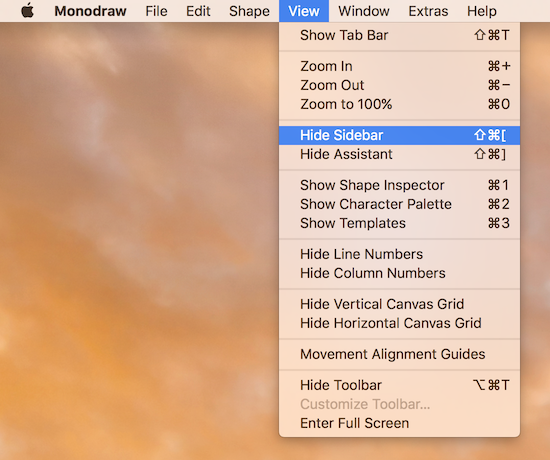Open the Monodraw application menu
Image resolution: width=550 pixels, height=460 pixels.
(90, 11)
